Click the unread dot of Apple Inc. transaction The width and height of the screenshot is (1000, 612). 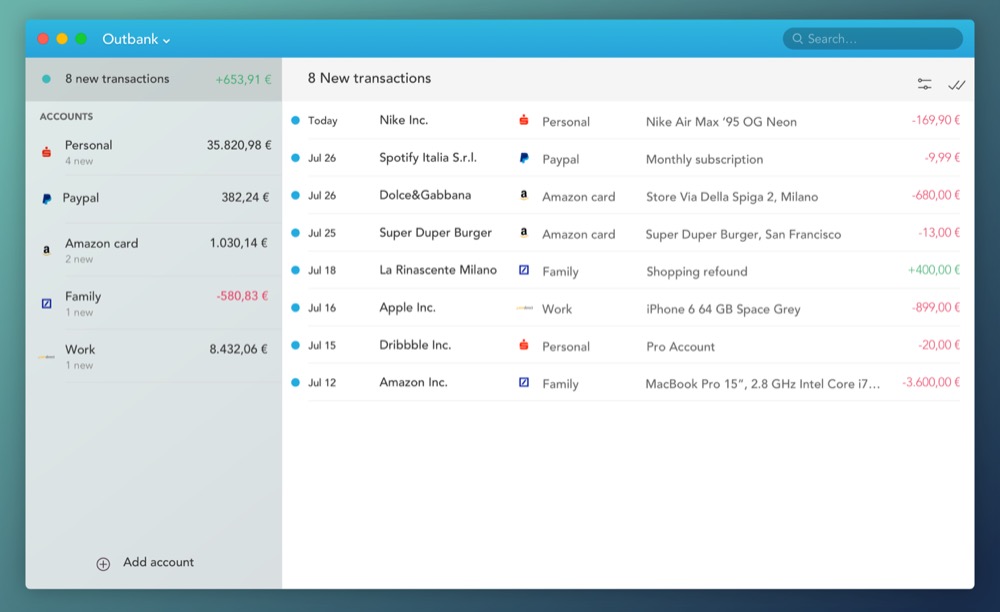pyautogui.click(x=295, y=308)
